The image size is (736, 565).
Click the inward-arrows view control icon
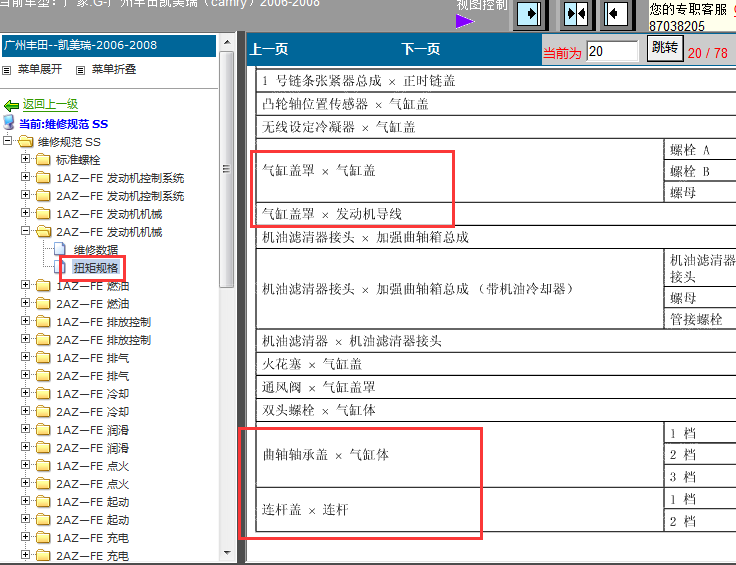[575, 14]
